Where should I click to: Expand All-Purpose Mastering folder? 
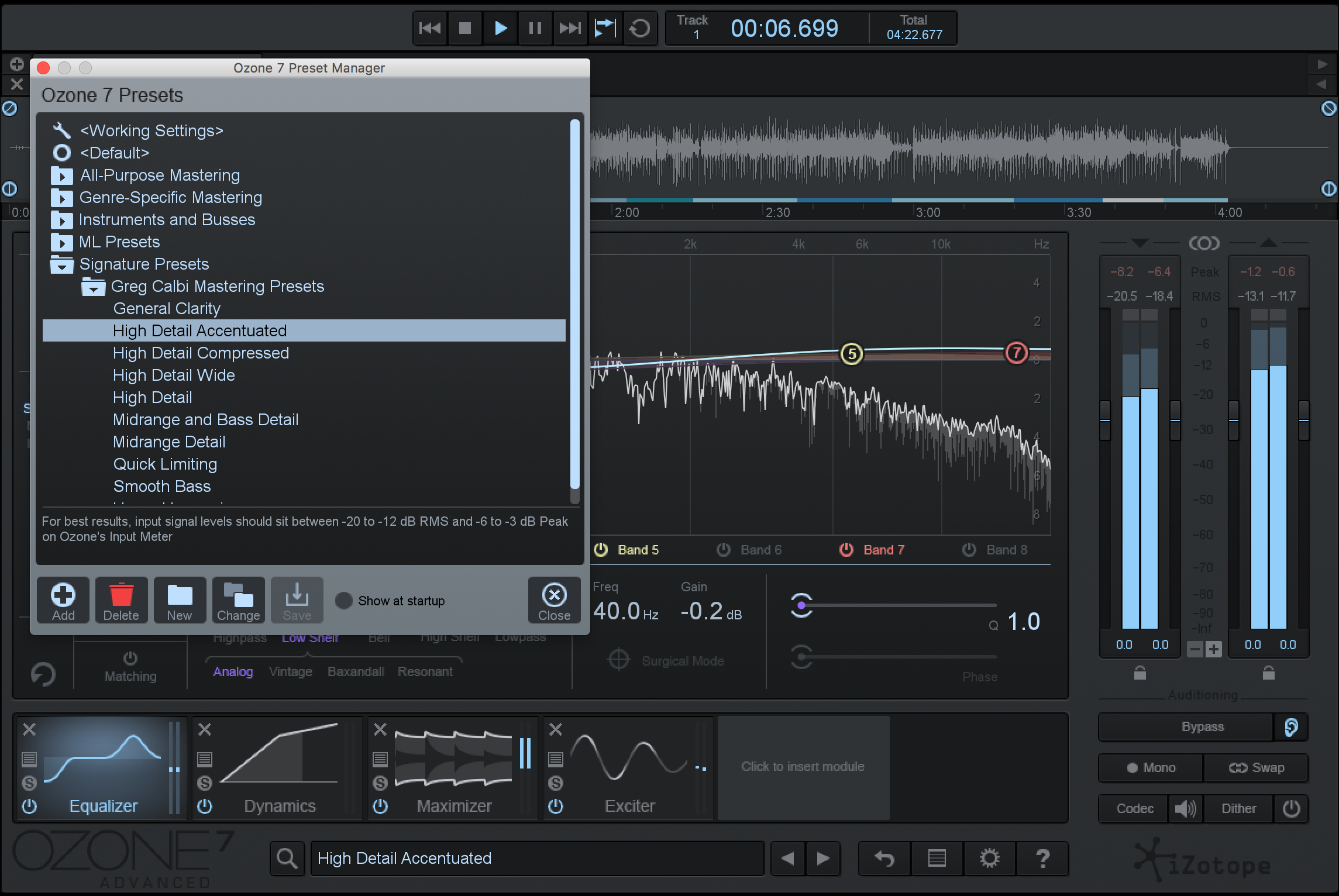pos(61,175)
